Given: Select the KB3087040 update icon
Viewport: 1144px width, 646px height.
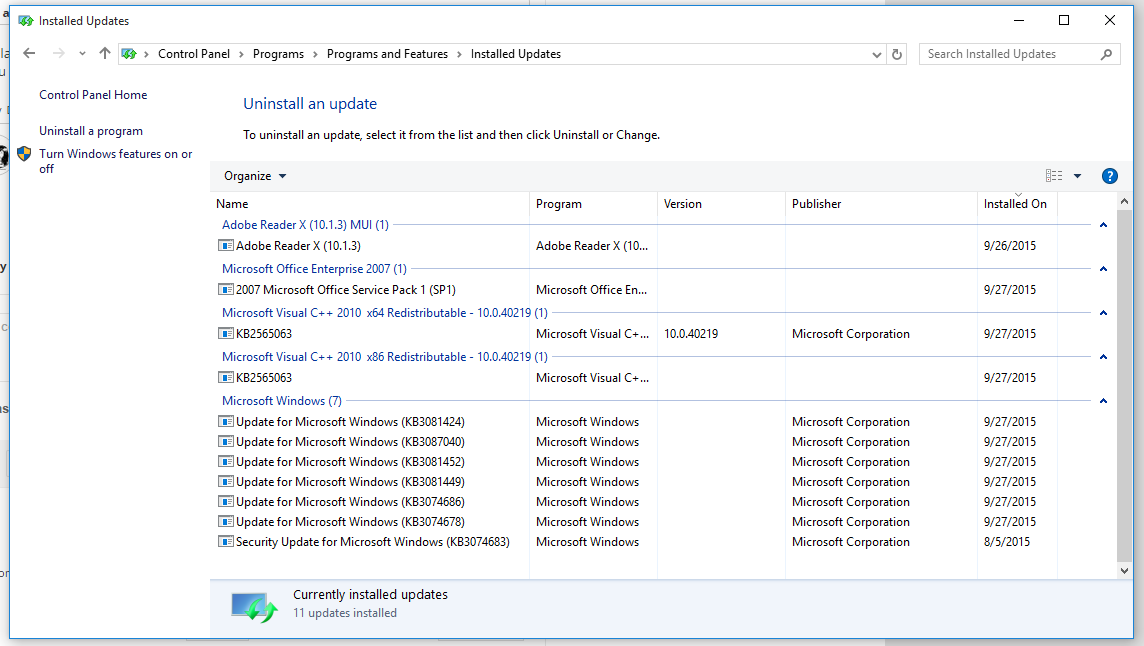Looking at the screenshot, I should pos(225,442).
